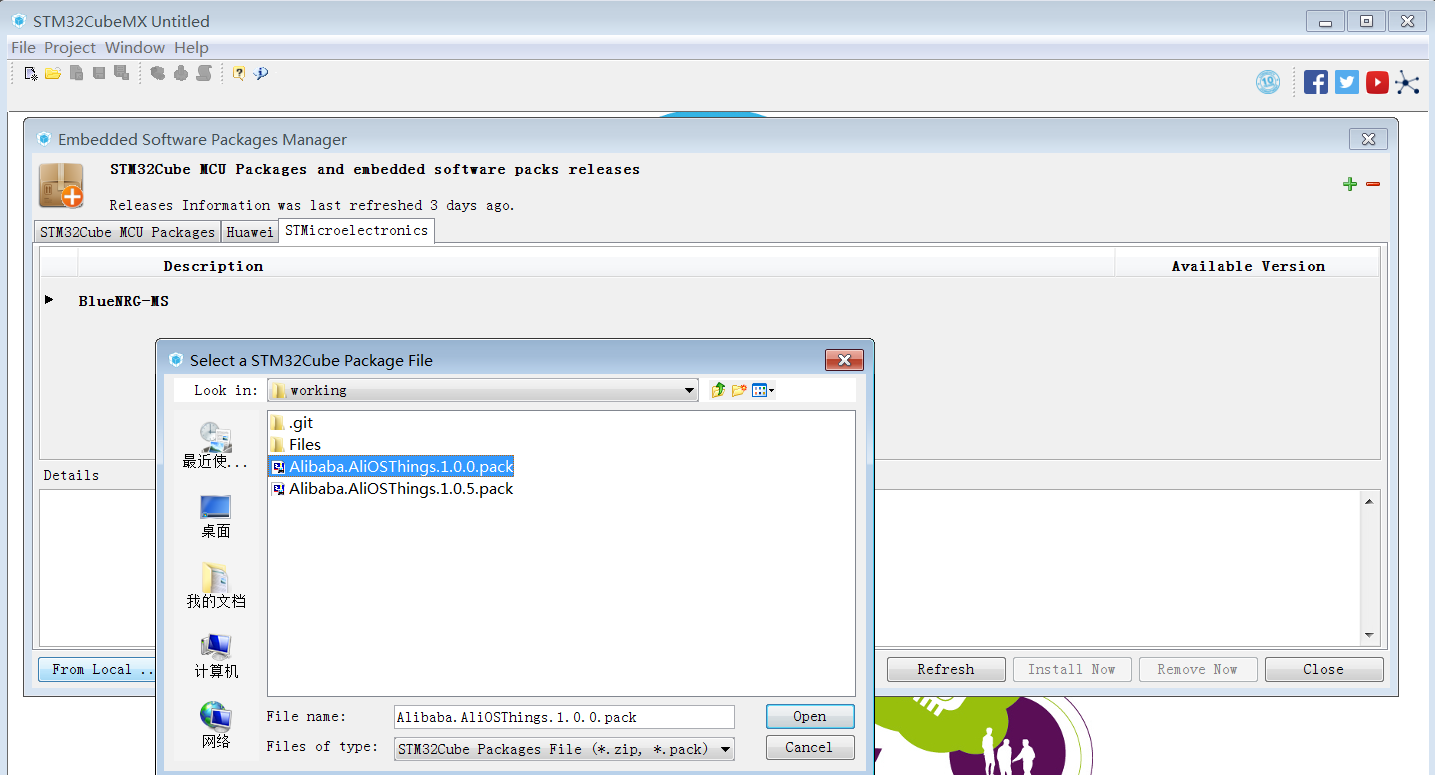This screenshot has width=1435, height=775.
Task: Close the Select a STM32Cube Package File dialog
Action: (x=844, y=360)
